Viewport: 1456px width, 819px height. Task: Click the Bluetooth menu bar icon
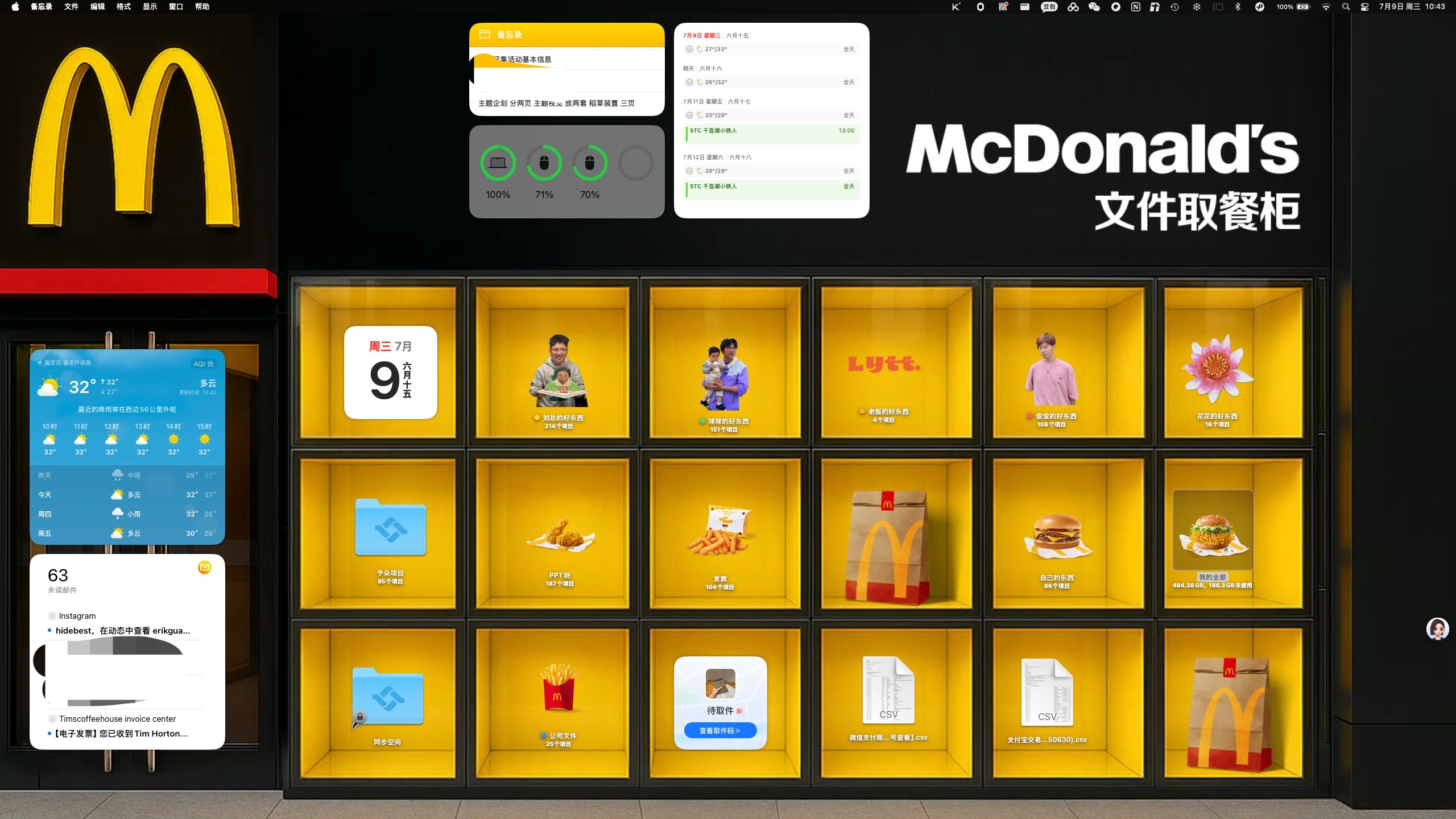click(x=1238, y=7)
